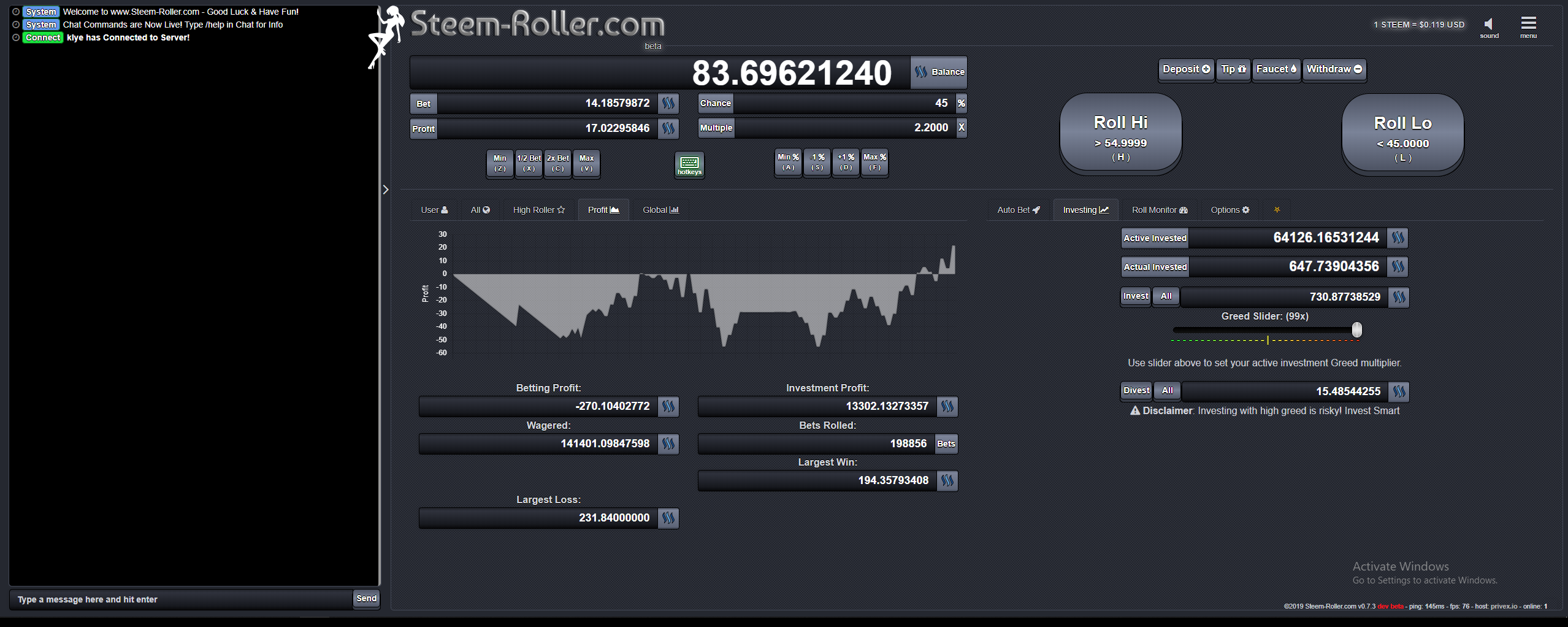Click the Invest button
Screen dimensions: 1568x627
click(1136, 296)
